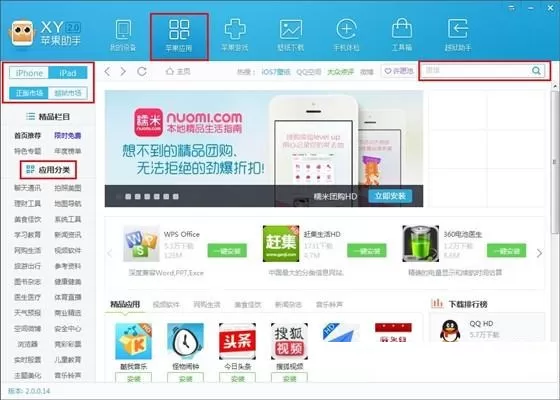
Task: Click 一键安装 for 360电池医生
Action: (506, 251)
